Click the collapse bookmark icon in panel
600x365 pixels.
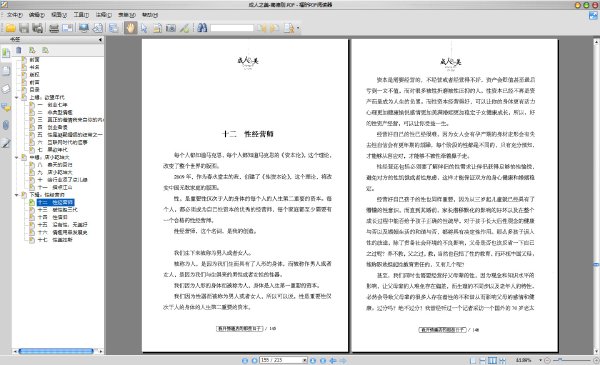coord(46,50)
